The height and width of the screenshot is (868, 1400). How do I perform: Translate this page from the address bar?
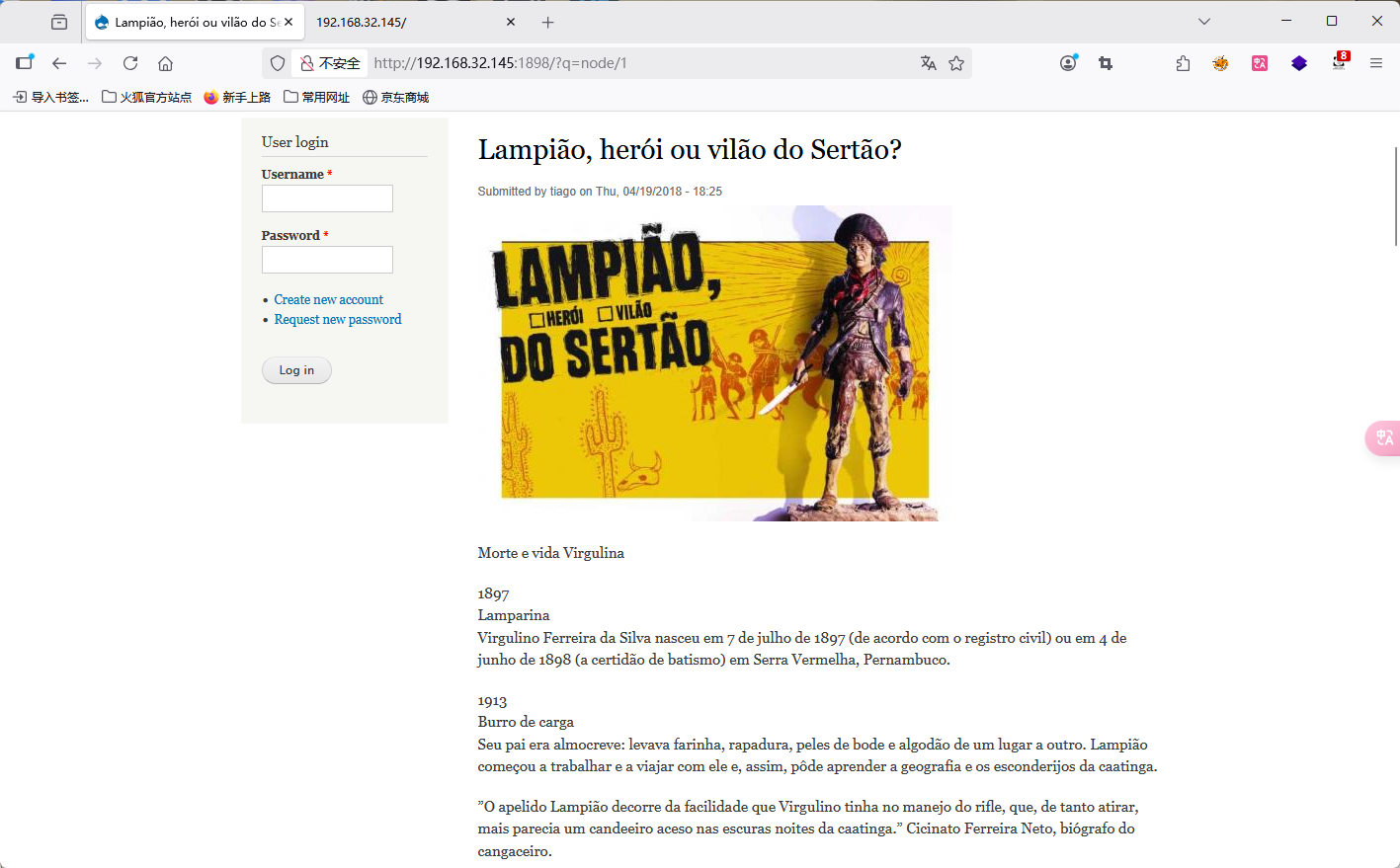pos(929,63)
